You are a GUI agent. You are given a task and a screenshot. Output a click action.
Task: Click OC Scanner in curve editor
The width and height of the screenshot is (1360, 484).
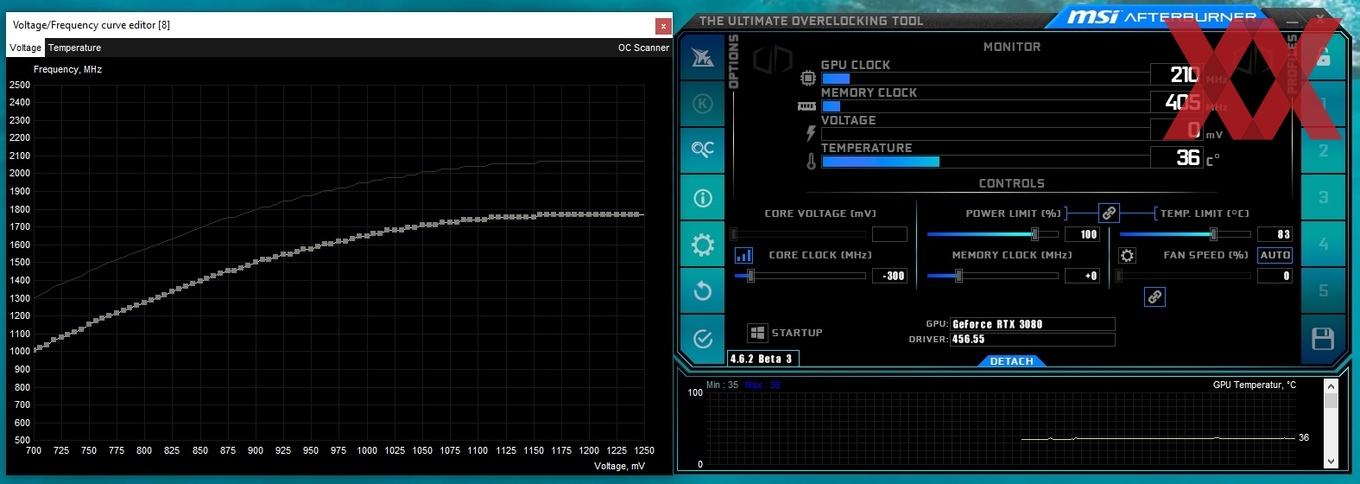coord(644,47)
